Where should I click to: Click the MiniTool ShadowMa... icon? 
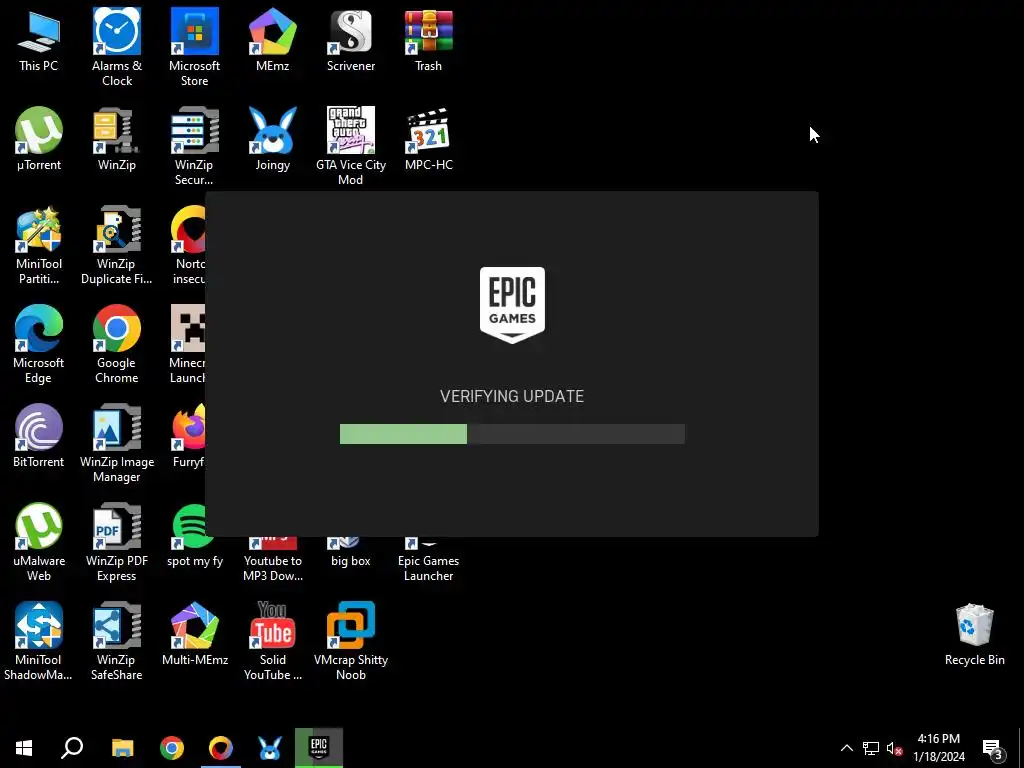point(39,641)
